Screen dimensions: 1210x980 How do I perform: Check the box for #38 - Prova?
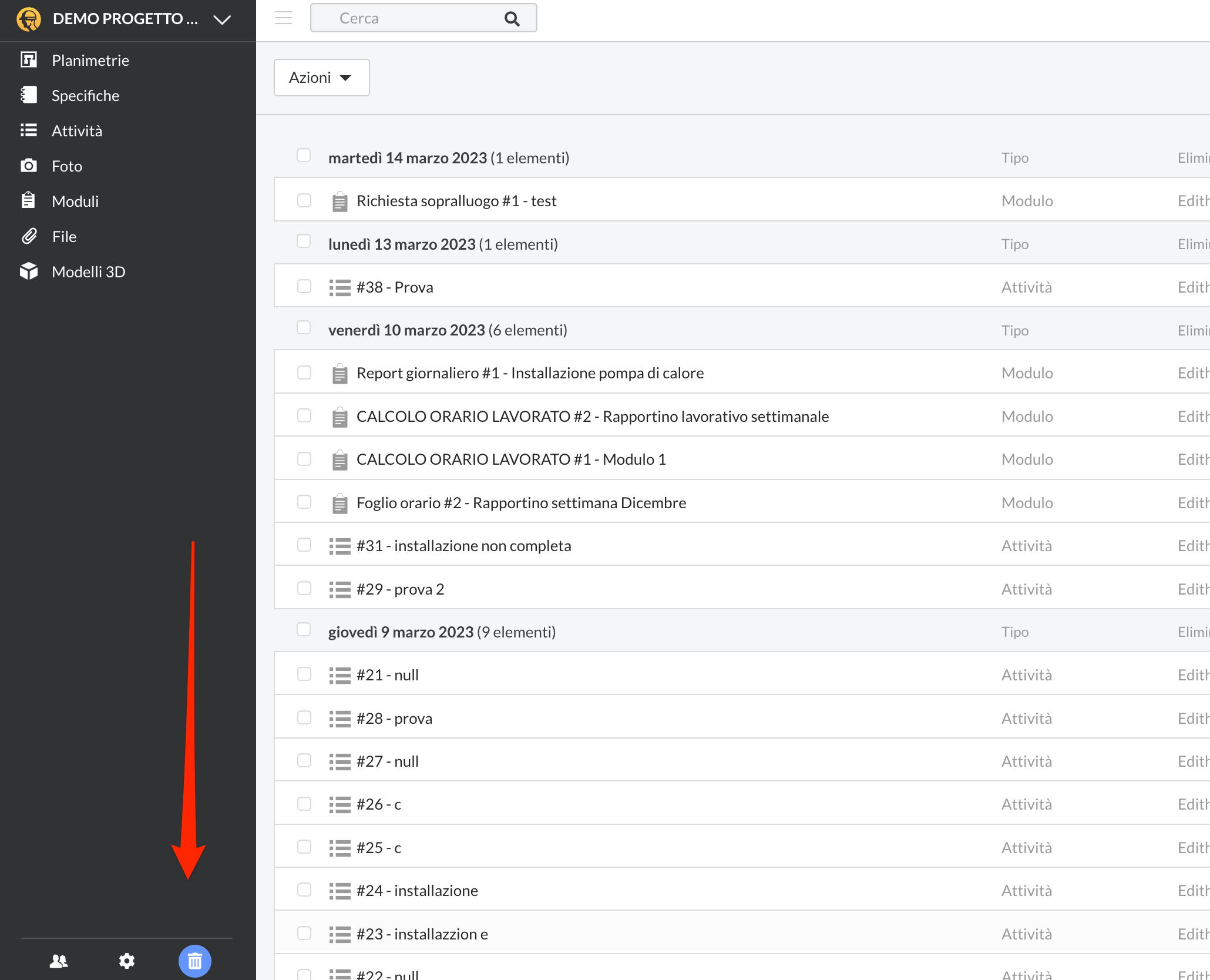304,287
